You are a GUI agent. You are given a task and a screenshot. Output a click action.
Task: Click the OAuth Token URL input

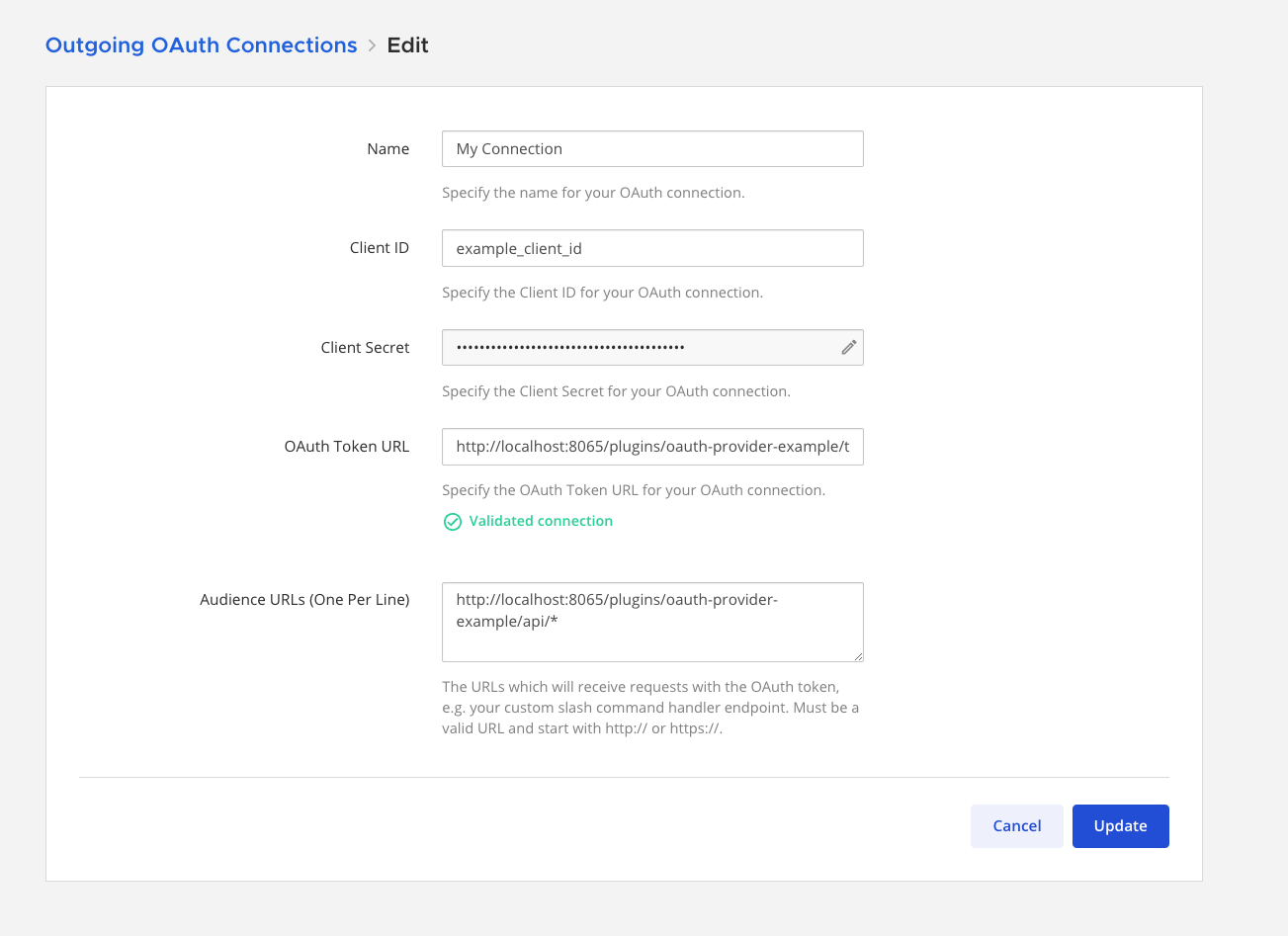point(652,447)
